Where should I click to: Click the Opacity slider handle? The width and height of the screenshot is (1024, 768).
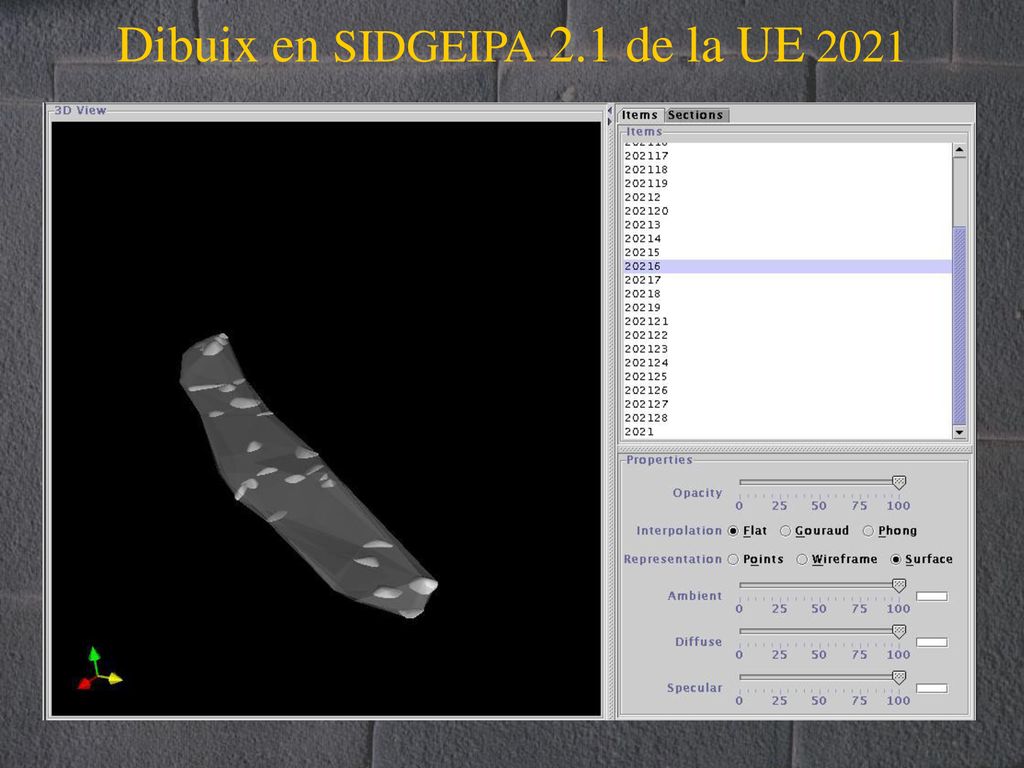point(899,483)
